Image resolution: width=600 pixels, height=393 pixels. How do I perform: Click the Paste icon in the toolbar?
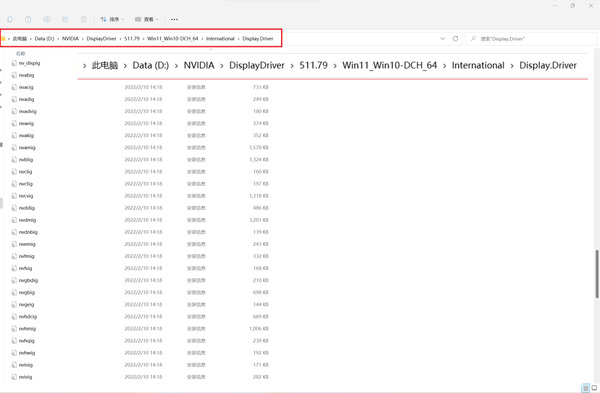(28, 19)
